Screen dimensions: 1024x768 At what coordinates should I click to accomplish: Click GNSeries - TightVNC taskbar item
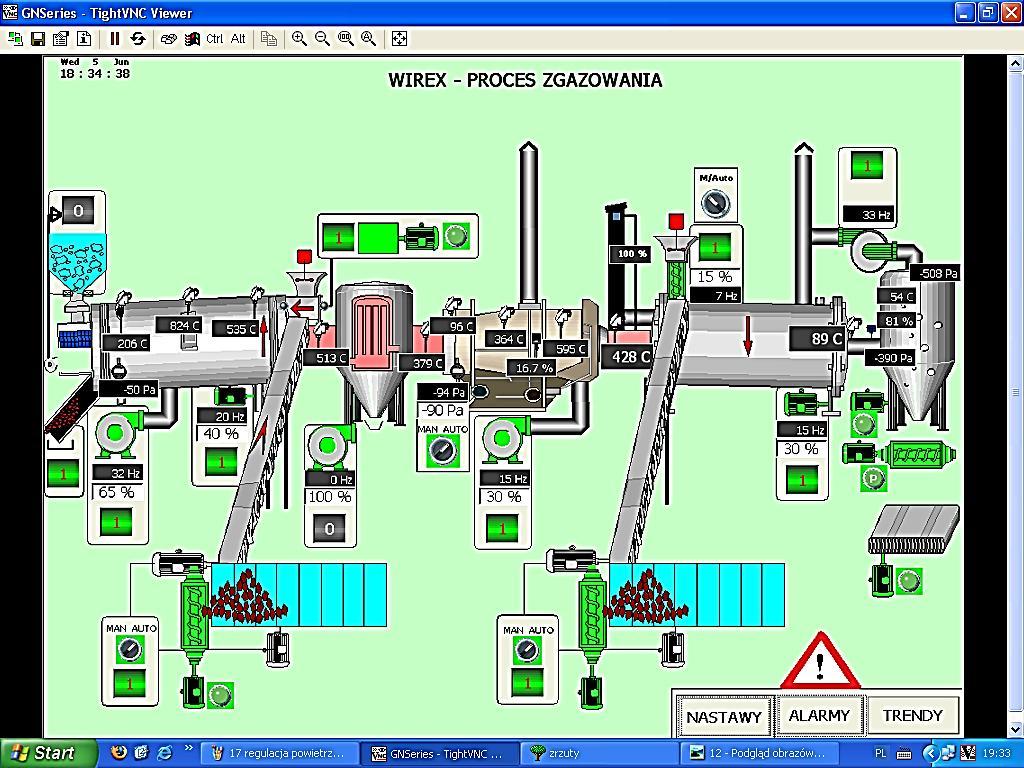pyautogui.click(x=440, y=754)
